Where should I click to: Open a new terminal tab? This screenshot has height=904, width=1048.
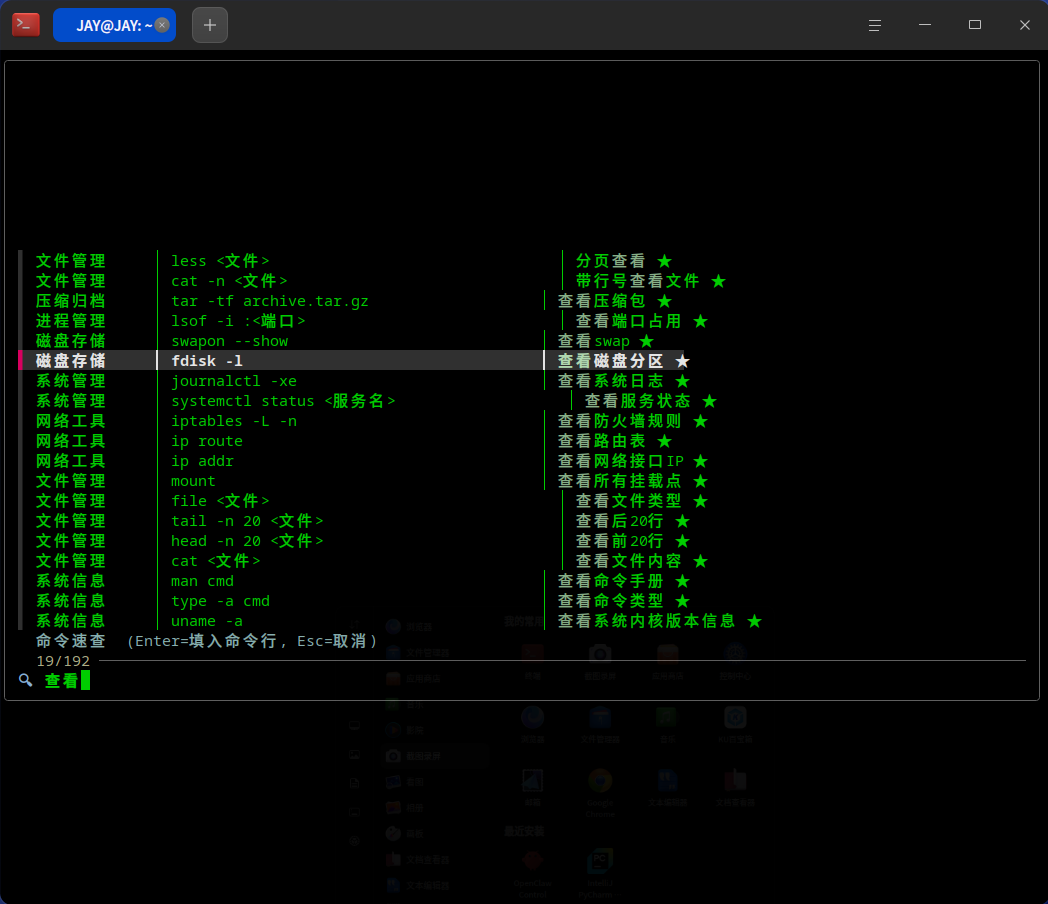pos(210,25)
